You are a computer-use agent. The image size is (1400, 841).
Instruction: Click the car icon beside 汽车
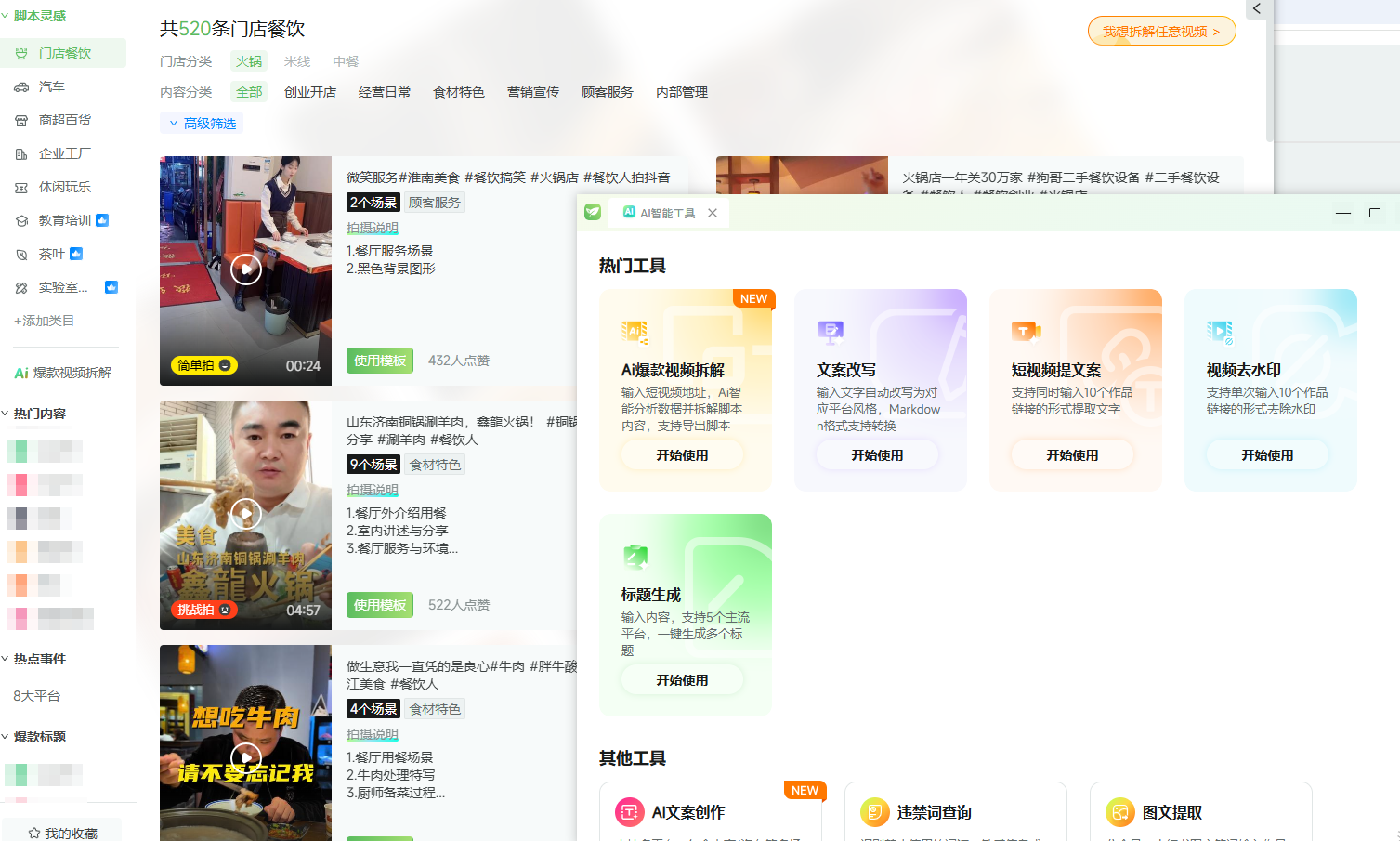tap(21, 86)
